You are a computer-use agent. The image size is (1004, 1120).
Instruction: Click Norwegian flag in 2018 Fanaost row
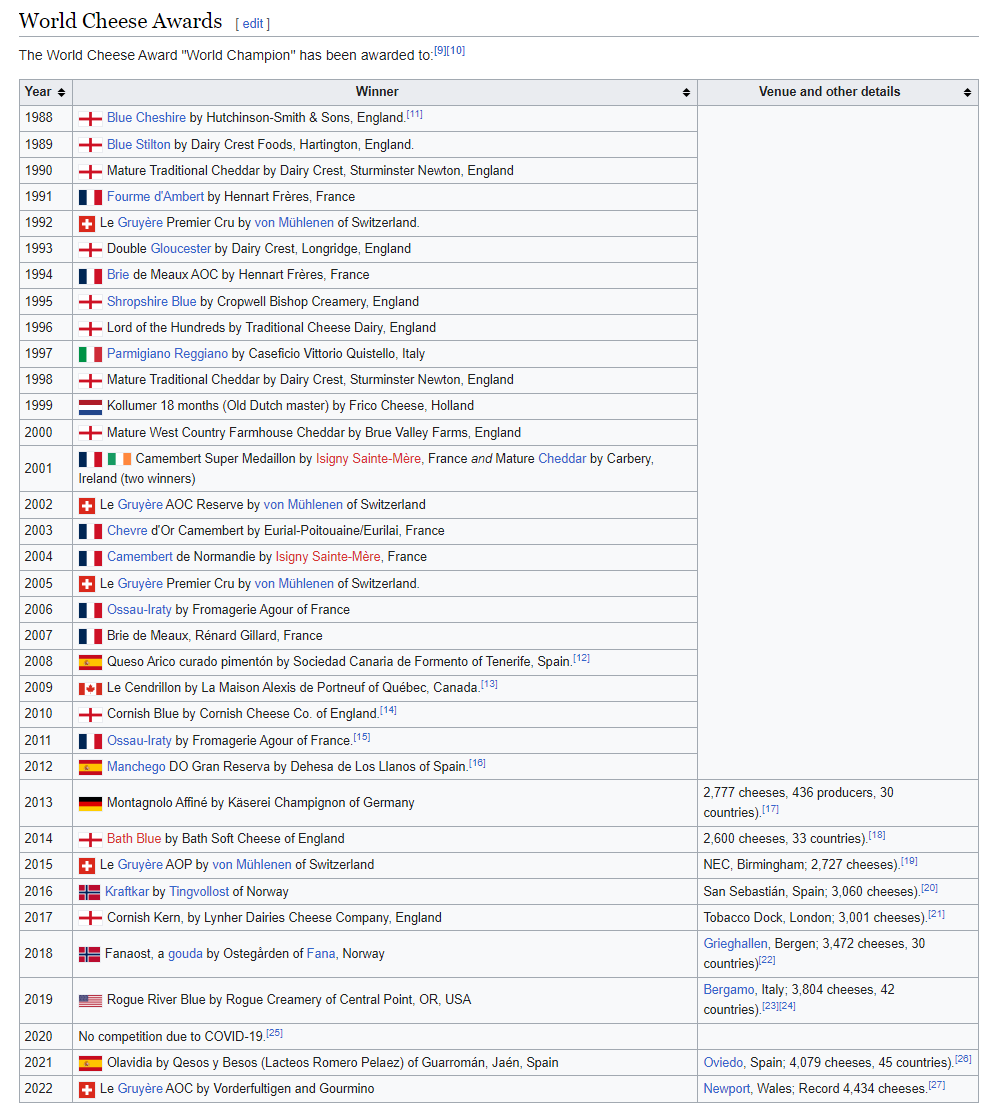(x=89, y=954)
